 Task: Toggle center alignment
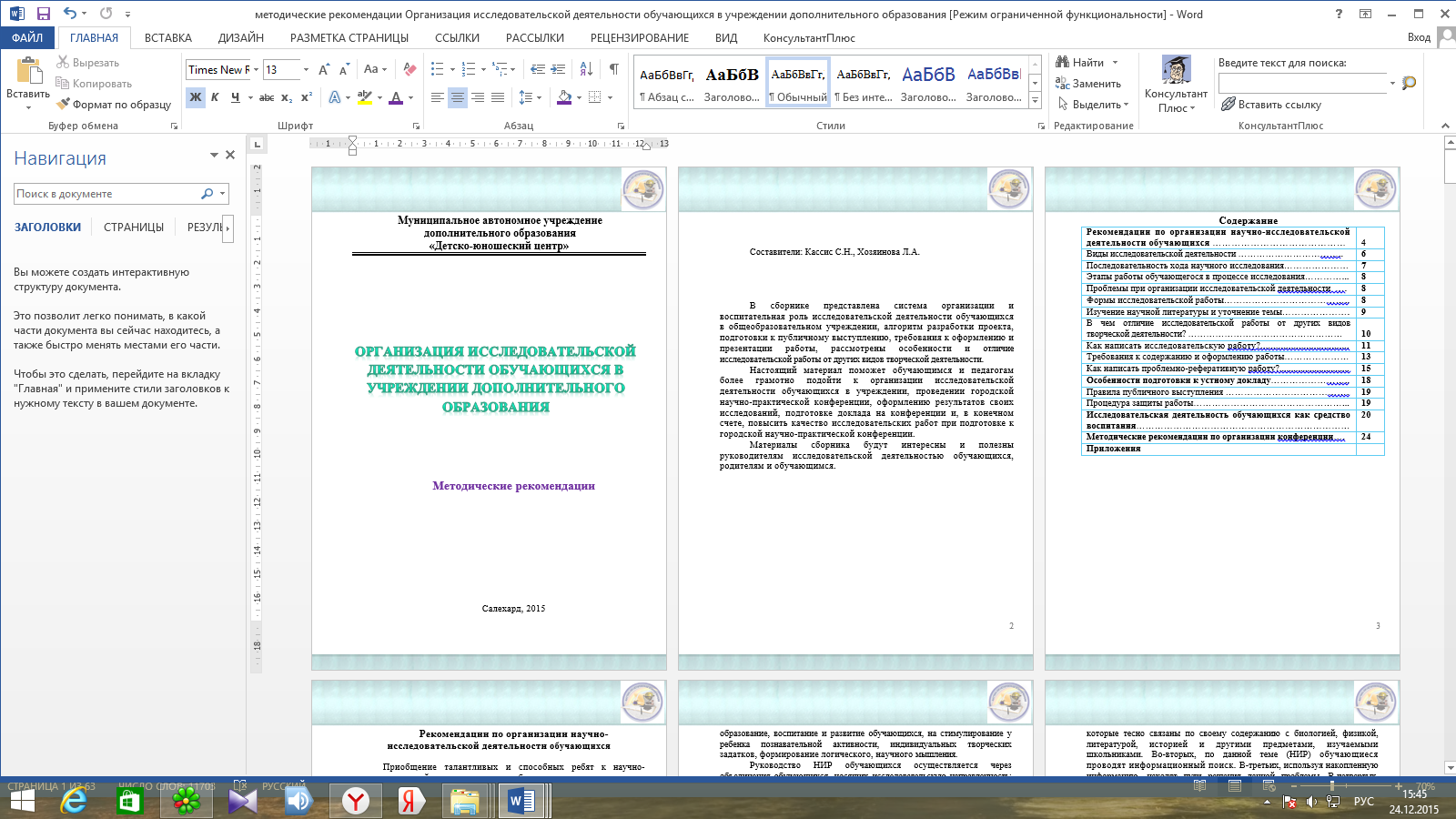(x=458, y=97)
